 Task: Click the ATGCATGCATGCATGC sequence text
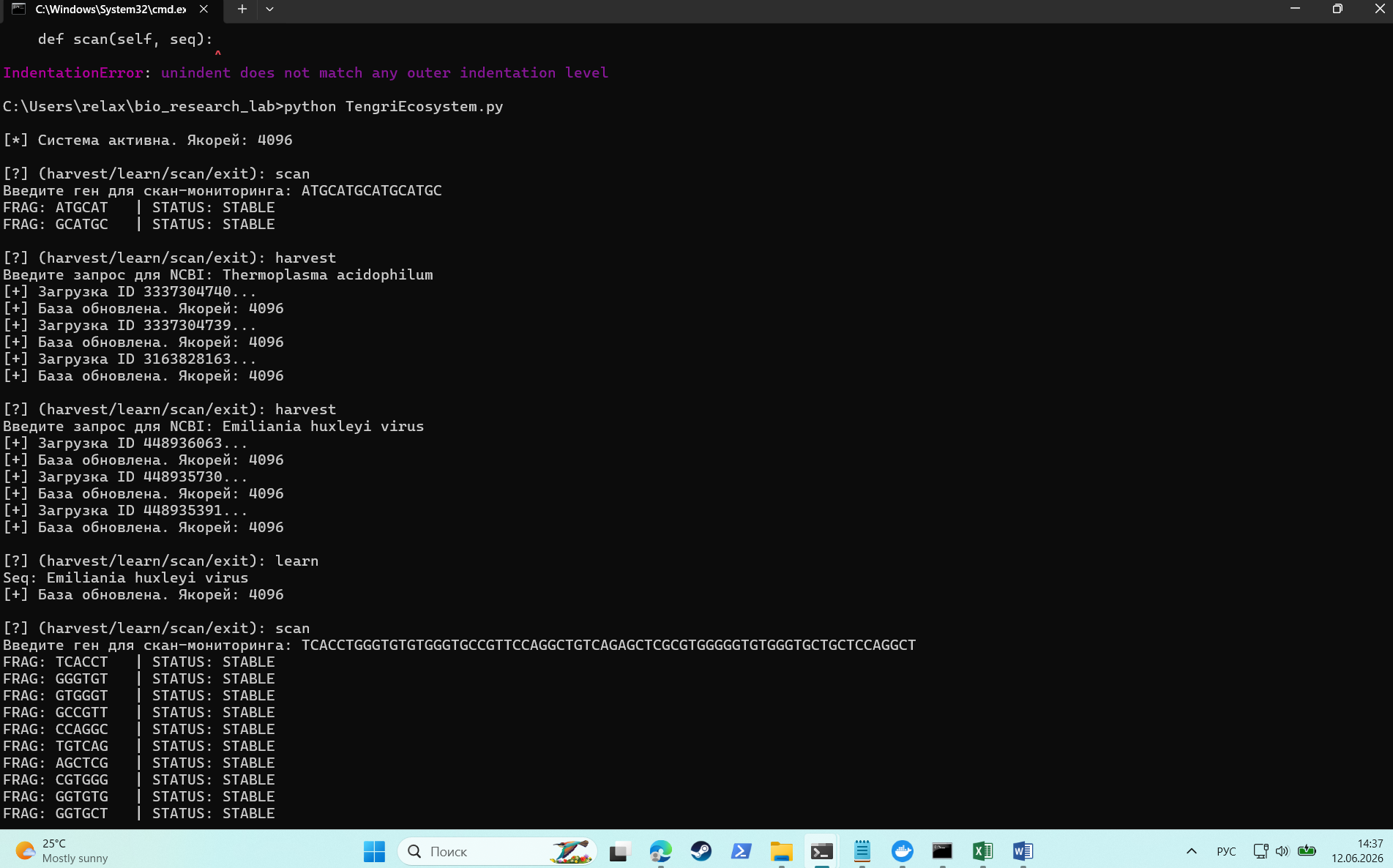coord(372,191)
